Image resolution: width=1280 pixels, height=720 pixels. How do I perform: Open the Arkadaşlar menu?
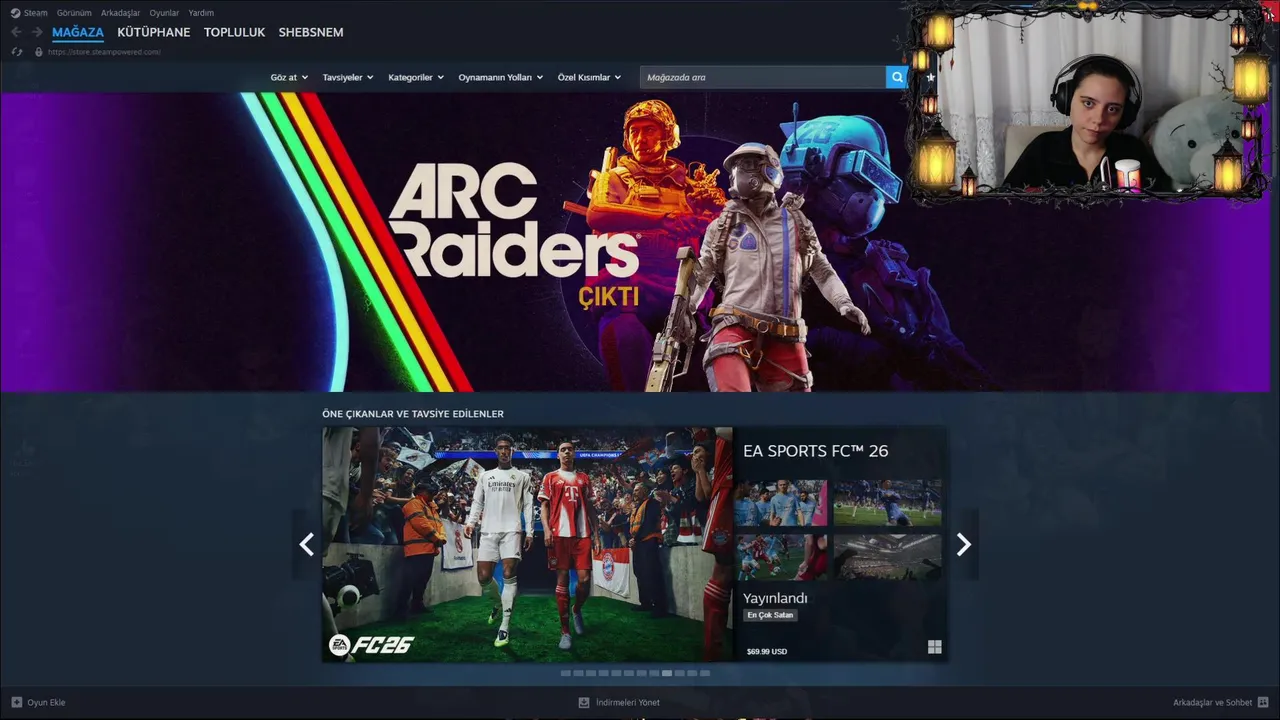120,13
